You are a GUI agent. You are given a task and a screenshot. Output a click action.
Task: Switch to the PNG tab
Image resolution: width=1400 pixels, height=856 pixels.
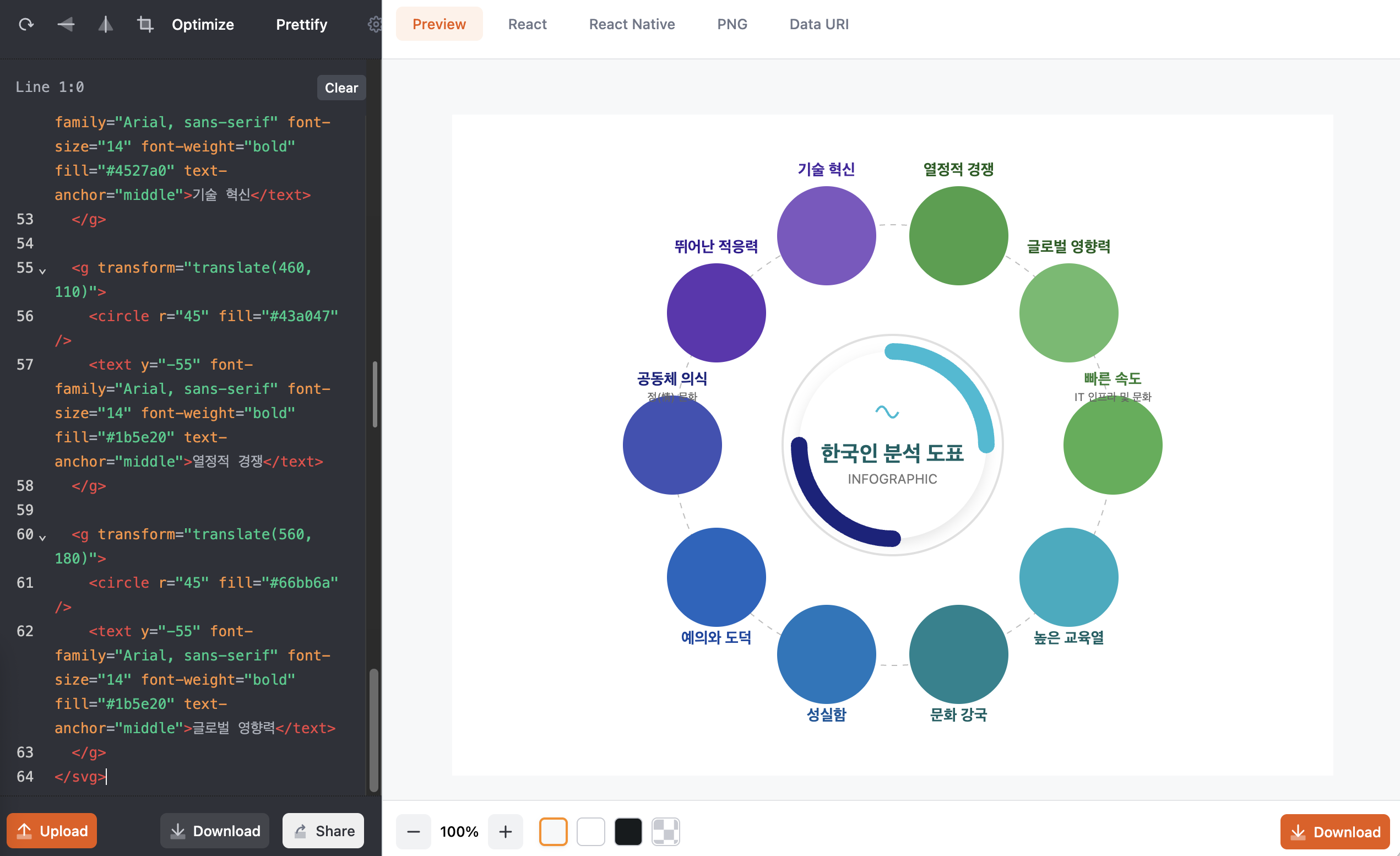coord(732,24)
